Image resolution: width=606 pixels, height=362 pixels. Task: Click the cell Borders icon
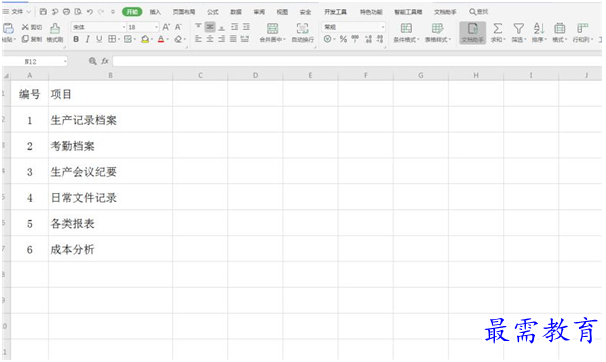tap(112, 39)
